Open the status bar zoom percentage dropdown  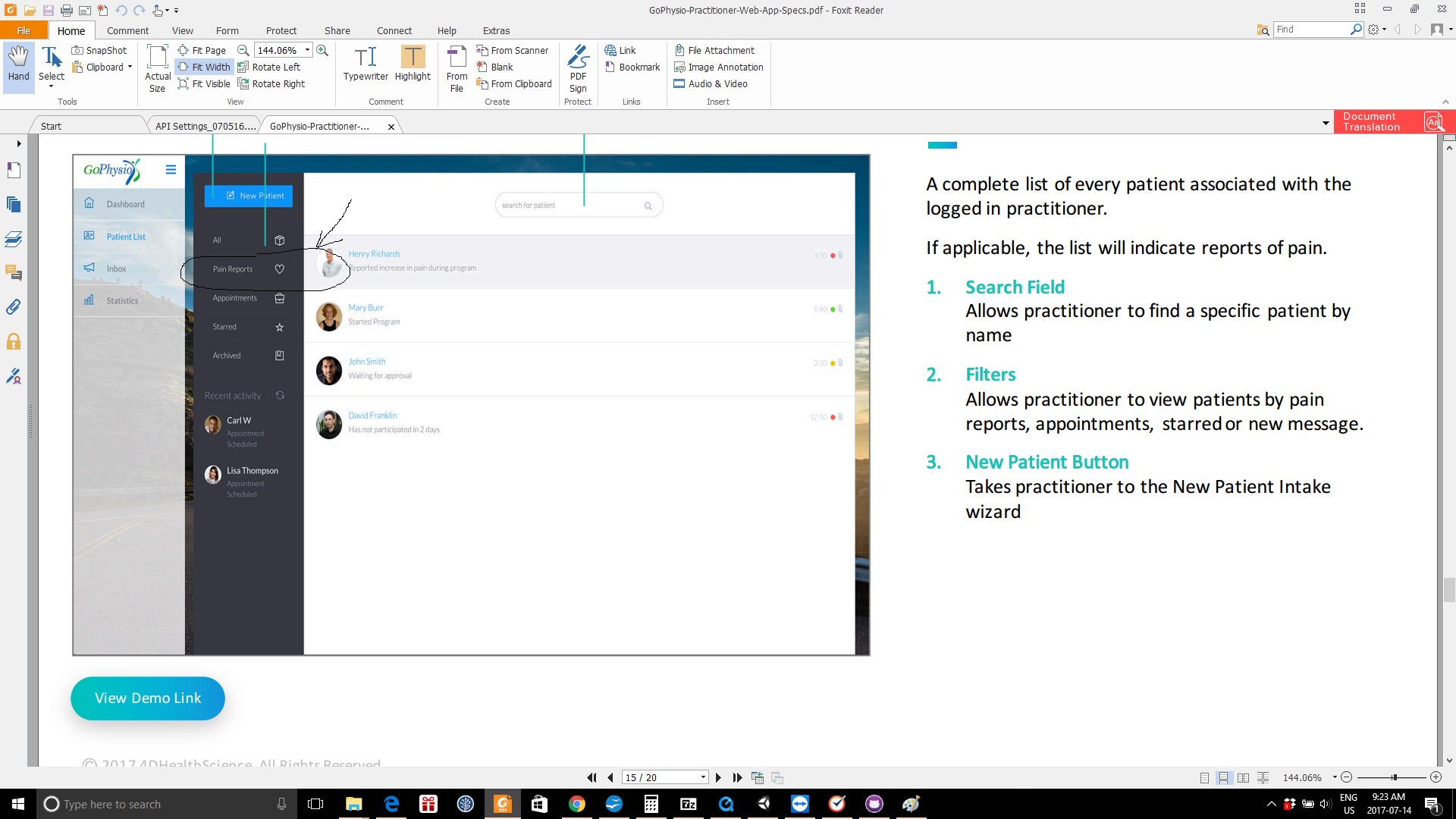[1335, 777]
